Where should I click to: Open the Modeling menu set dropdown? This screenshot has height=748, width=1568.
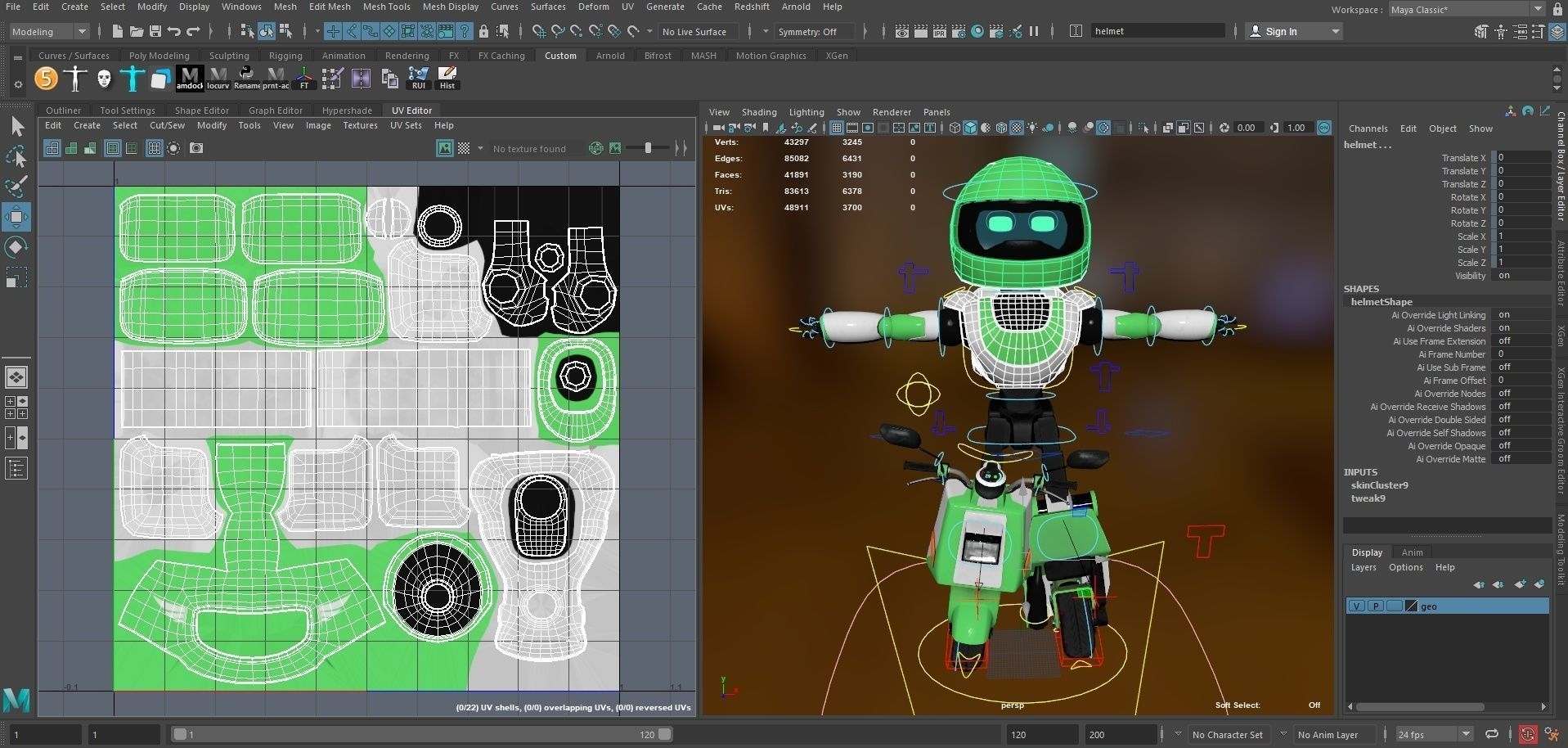click(x=49, y=31)
